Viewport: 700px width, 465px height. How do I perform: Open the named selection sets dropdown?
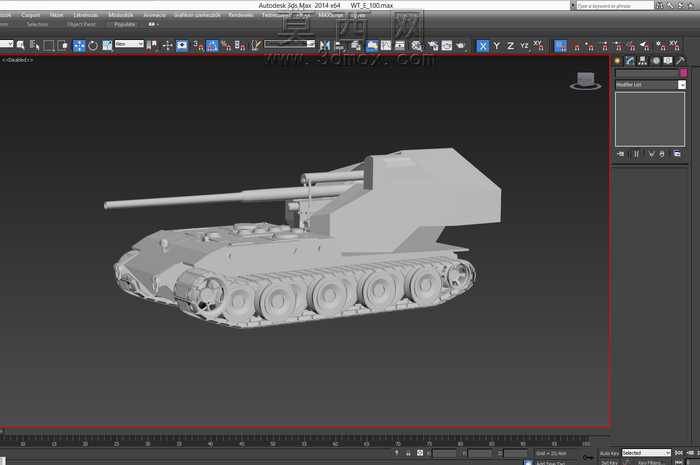tap(289, 44)
